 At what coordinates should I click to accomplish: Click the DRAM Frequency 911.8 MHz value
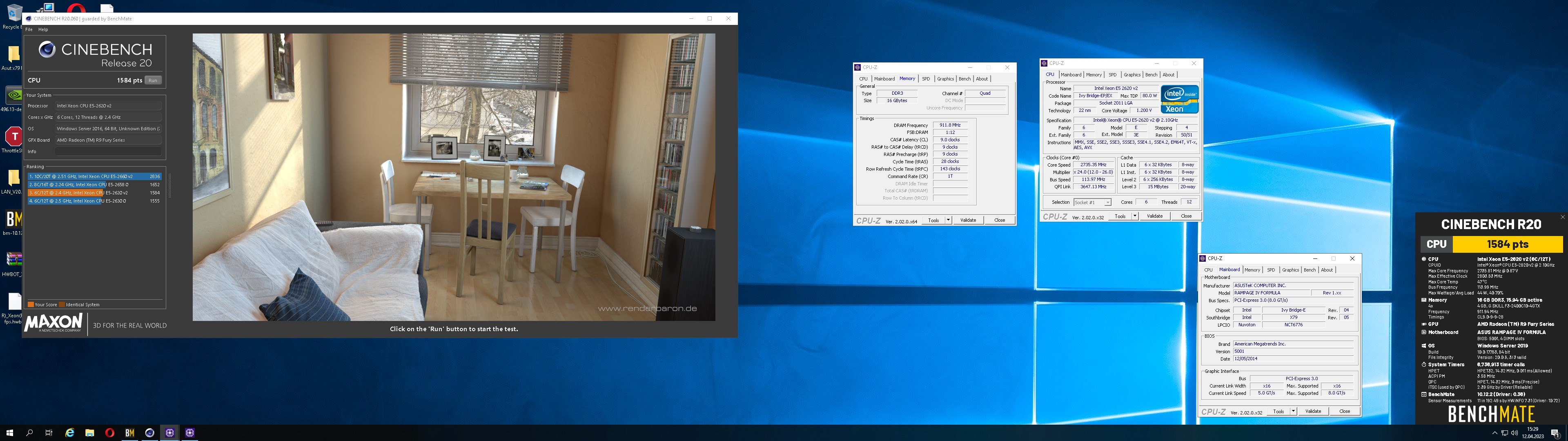click(x=949, y=125)
